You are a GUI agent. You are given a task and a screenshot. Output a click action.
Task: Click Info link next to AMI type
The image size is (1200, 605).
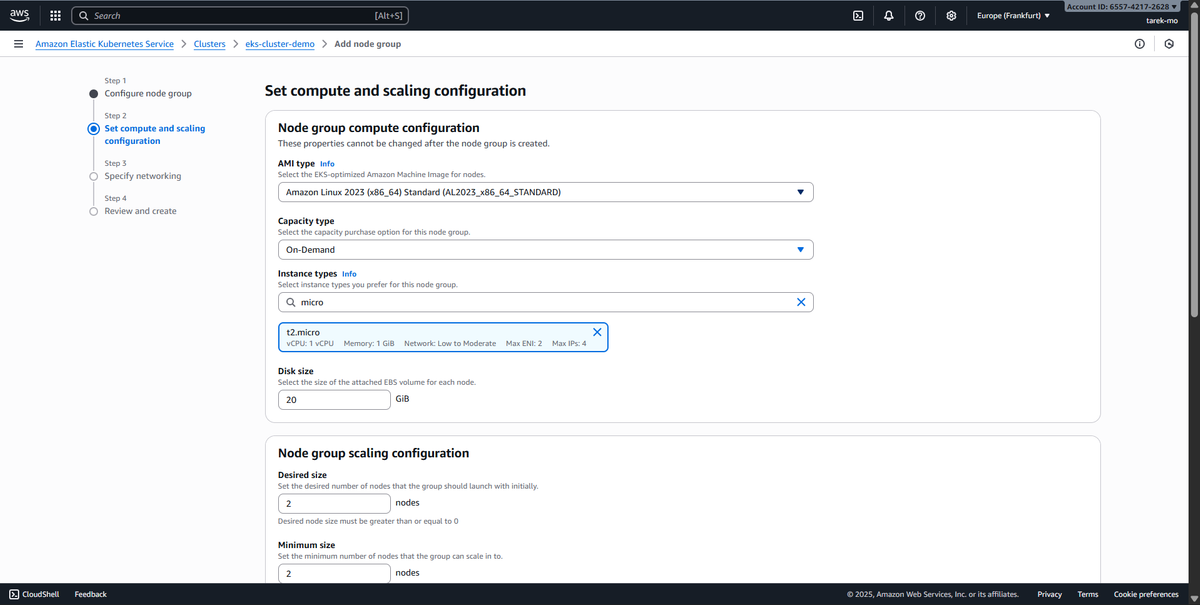[327, 163]
